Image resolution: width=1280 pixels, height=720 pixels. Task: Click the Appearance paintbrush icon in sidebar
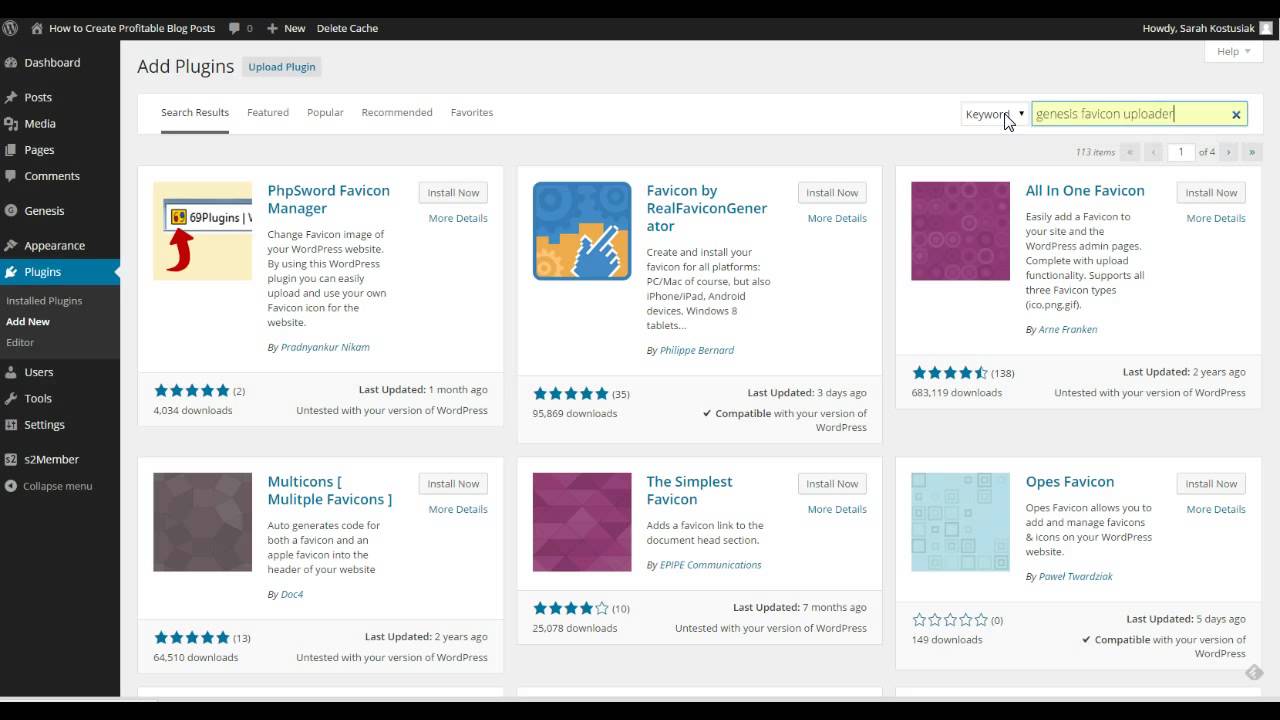point(11,245)
